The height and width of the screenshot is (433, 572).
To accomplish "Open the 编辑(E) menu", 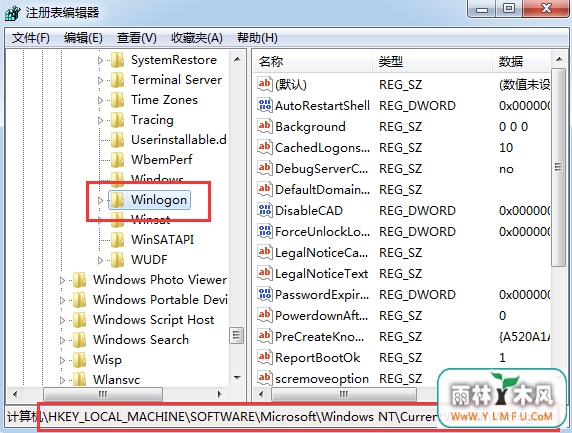I will [83, 38].
